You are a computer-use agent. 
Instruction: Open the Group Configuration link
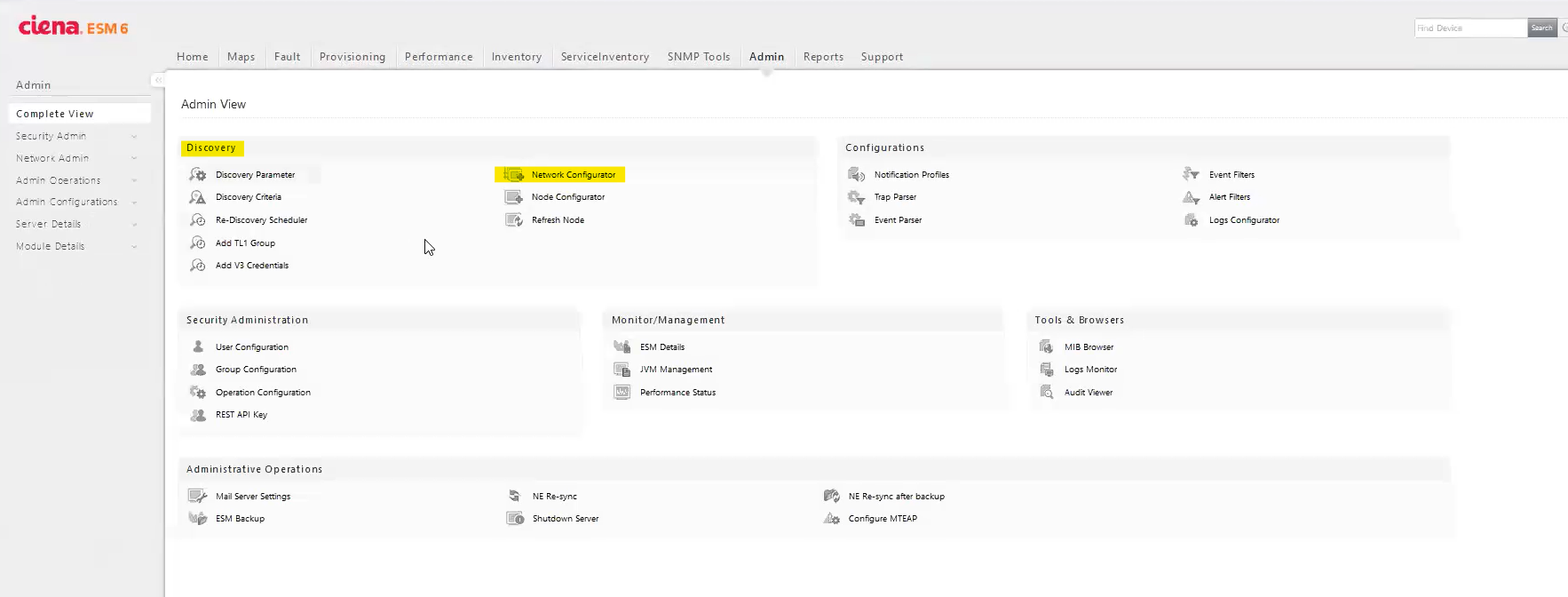click(256, 370)
